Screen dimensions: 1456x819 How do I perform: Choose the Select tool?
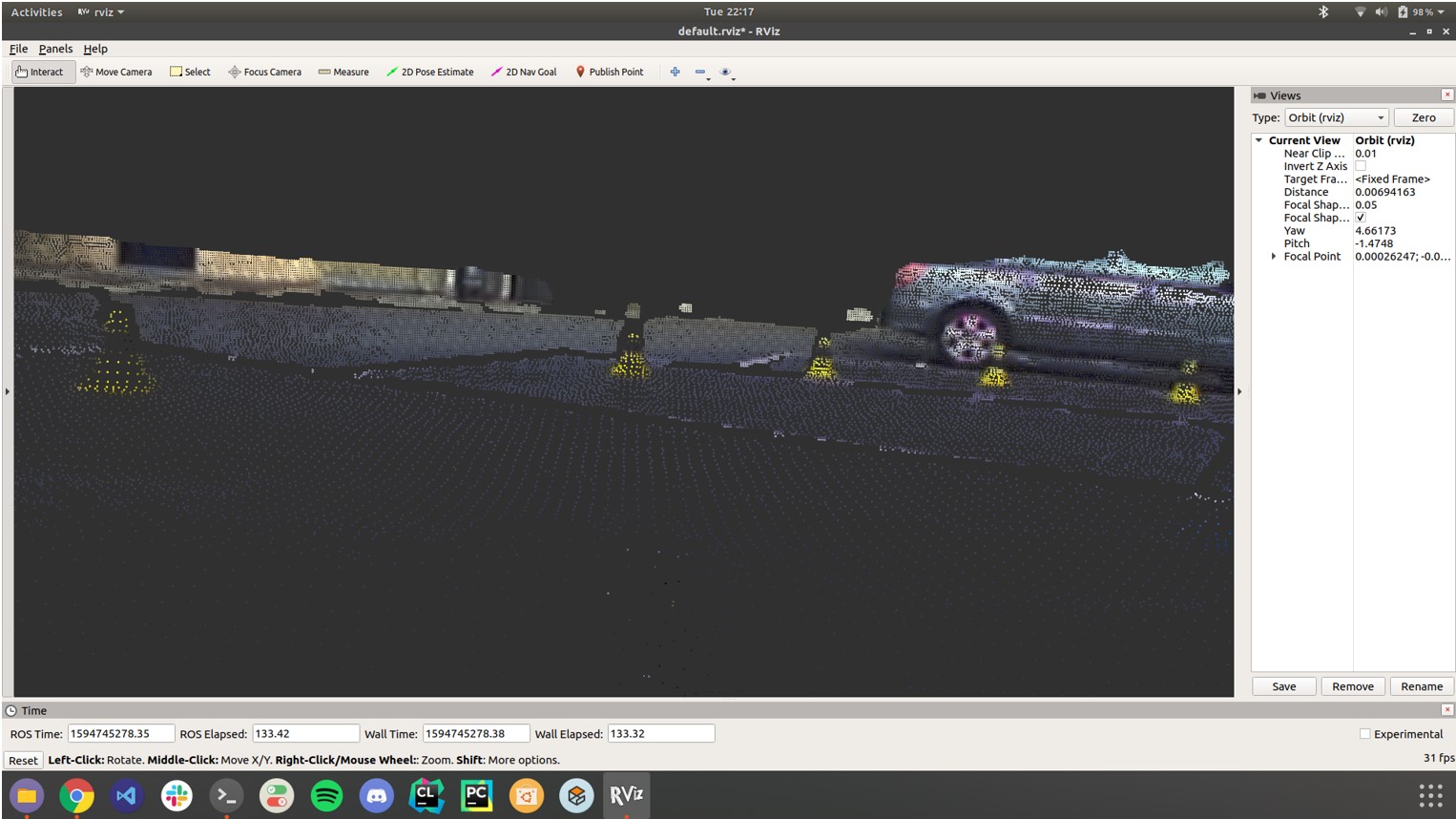click(x=190, y=72)
